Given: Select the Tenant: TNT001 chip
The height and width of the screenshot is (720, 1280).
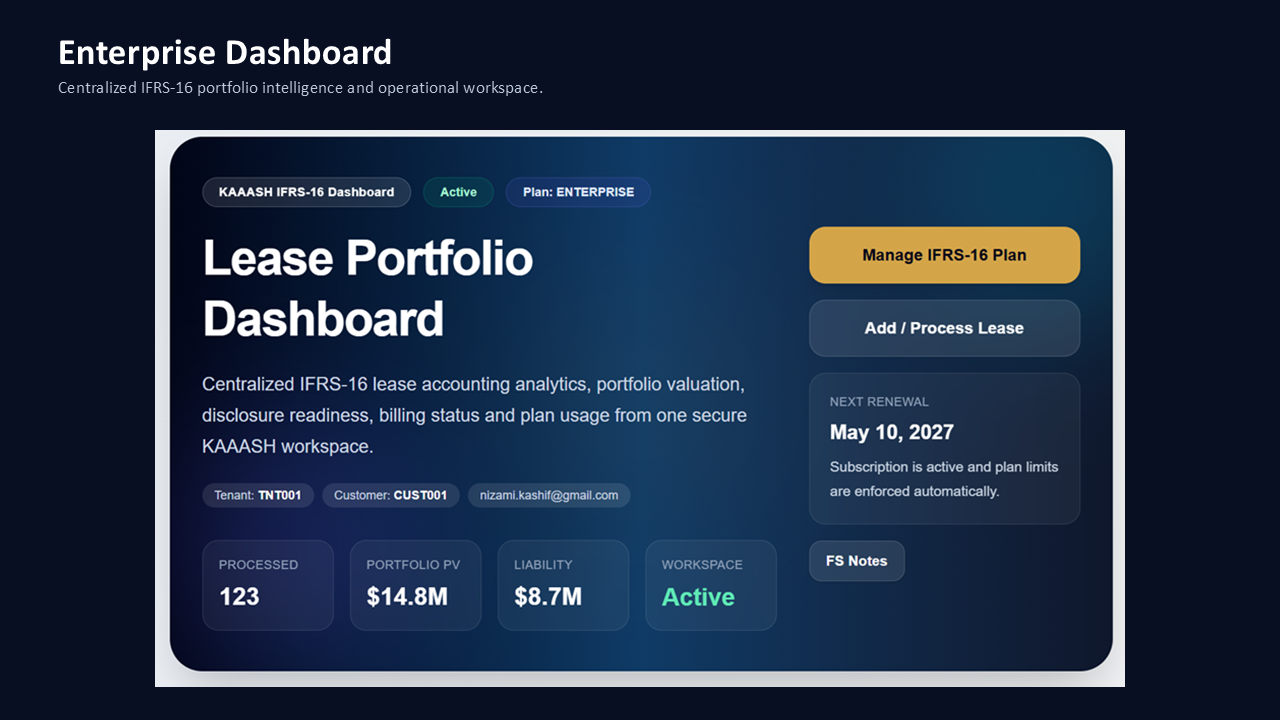Looking at the screenshot, I should (258, 495).
